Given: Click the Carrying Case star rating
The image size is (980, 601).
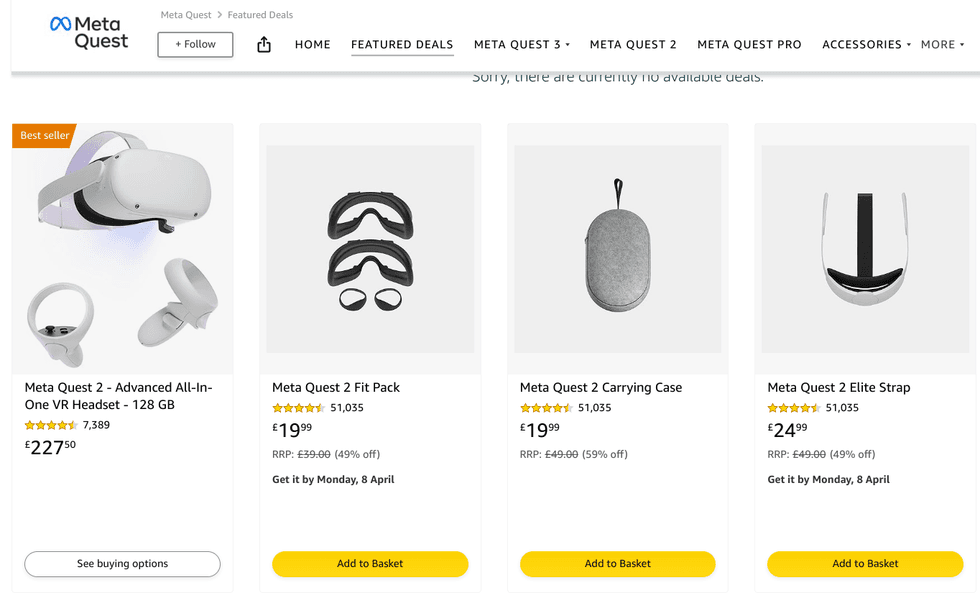Looking at the screenshot, I should 546,408.
